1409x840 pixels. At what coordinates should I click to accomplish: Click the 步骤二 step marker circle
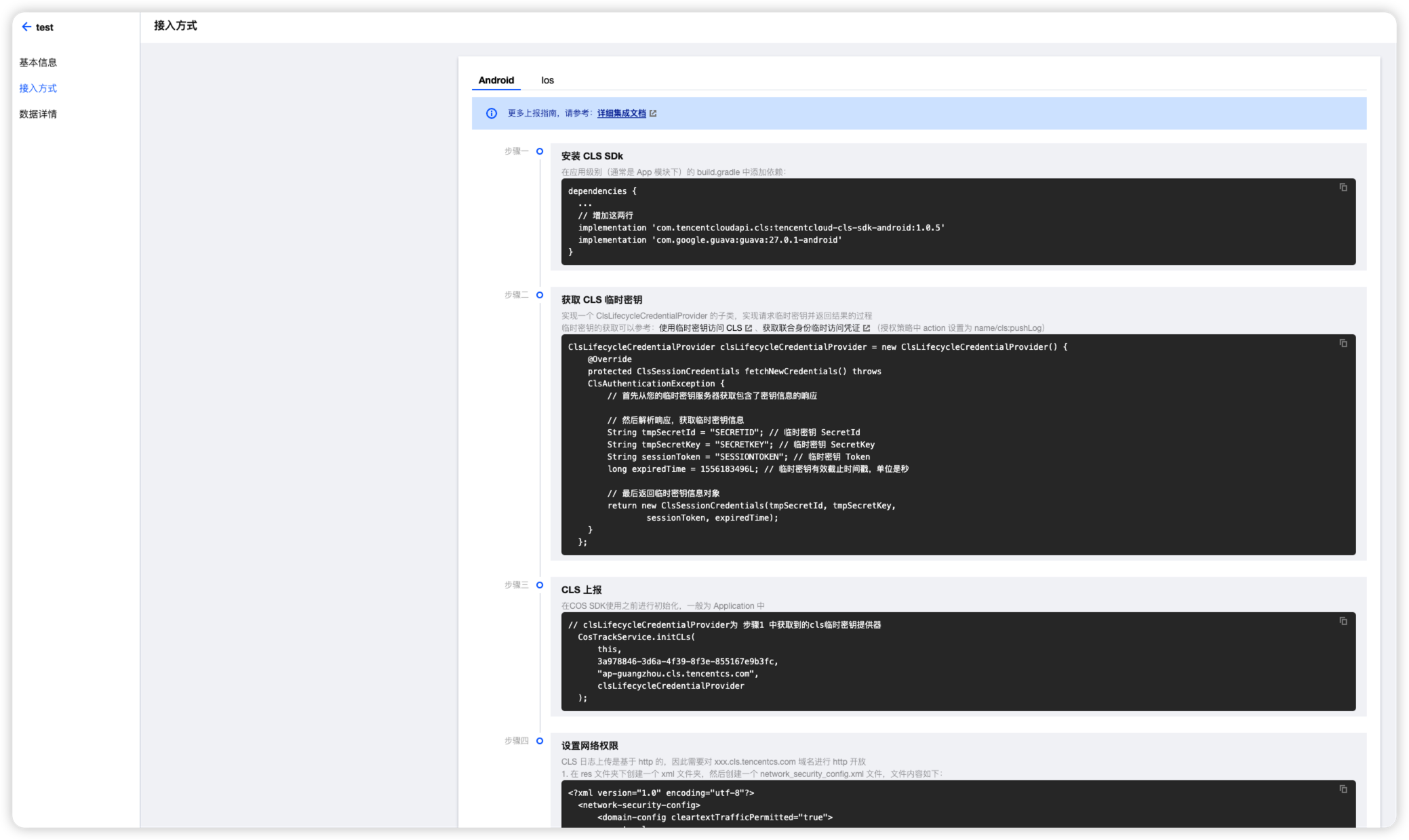tap(540, 295)
